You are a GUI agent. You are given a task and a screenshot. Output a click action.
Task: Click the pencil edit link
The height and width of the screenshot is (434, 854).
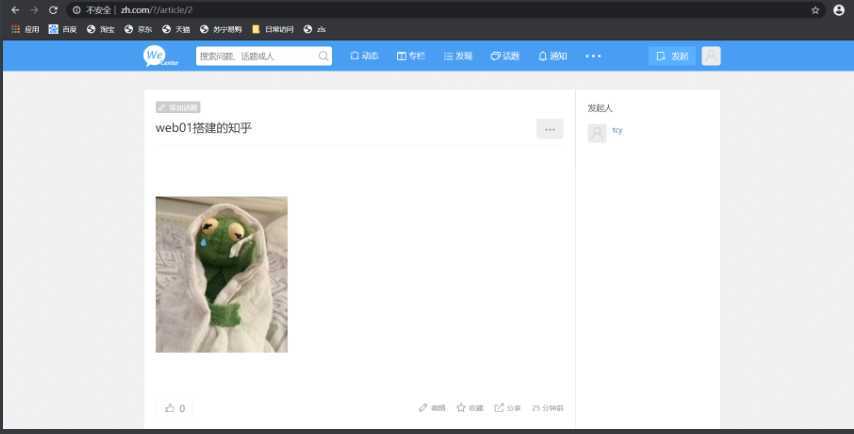tap(432, 408)
